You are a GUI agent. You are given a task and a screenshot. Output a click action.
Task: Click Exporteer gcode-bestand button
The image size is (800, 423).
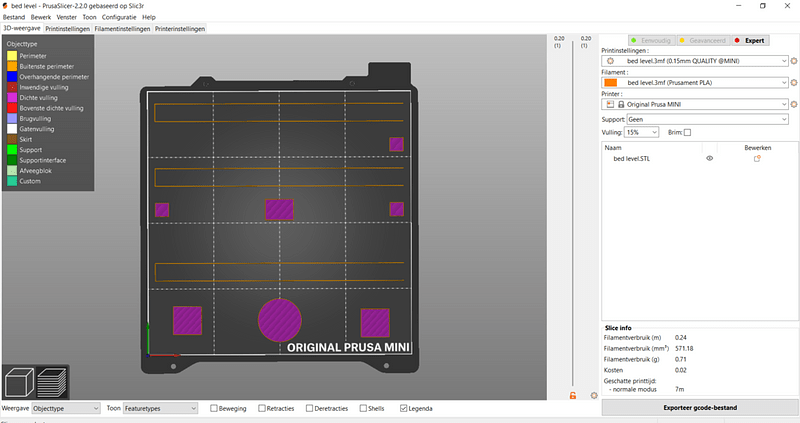(700, 408)
